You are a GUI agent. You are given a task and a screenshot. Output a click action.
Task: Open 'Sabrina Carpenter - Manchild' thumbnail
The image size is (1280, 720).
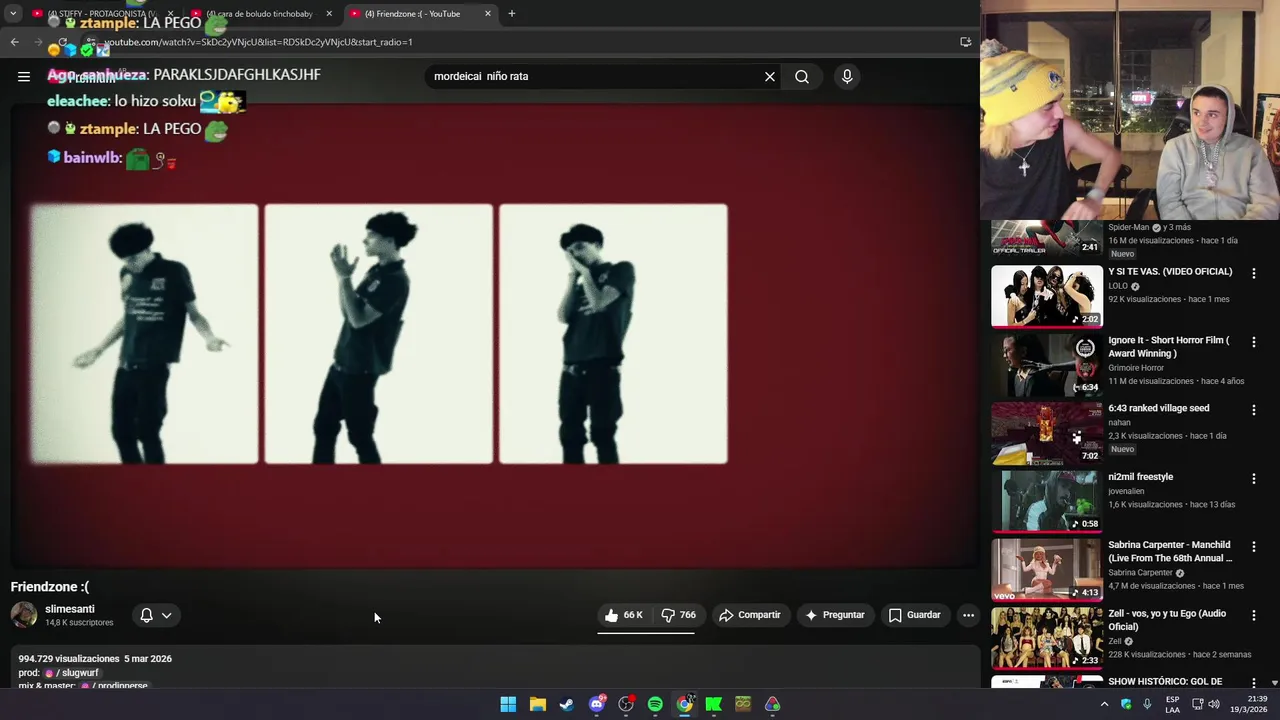tap(1047, 569)
